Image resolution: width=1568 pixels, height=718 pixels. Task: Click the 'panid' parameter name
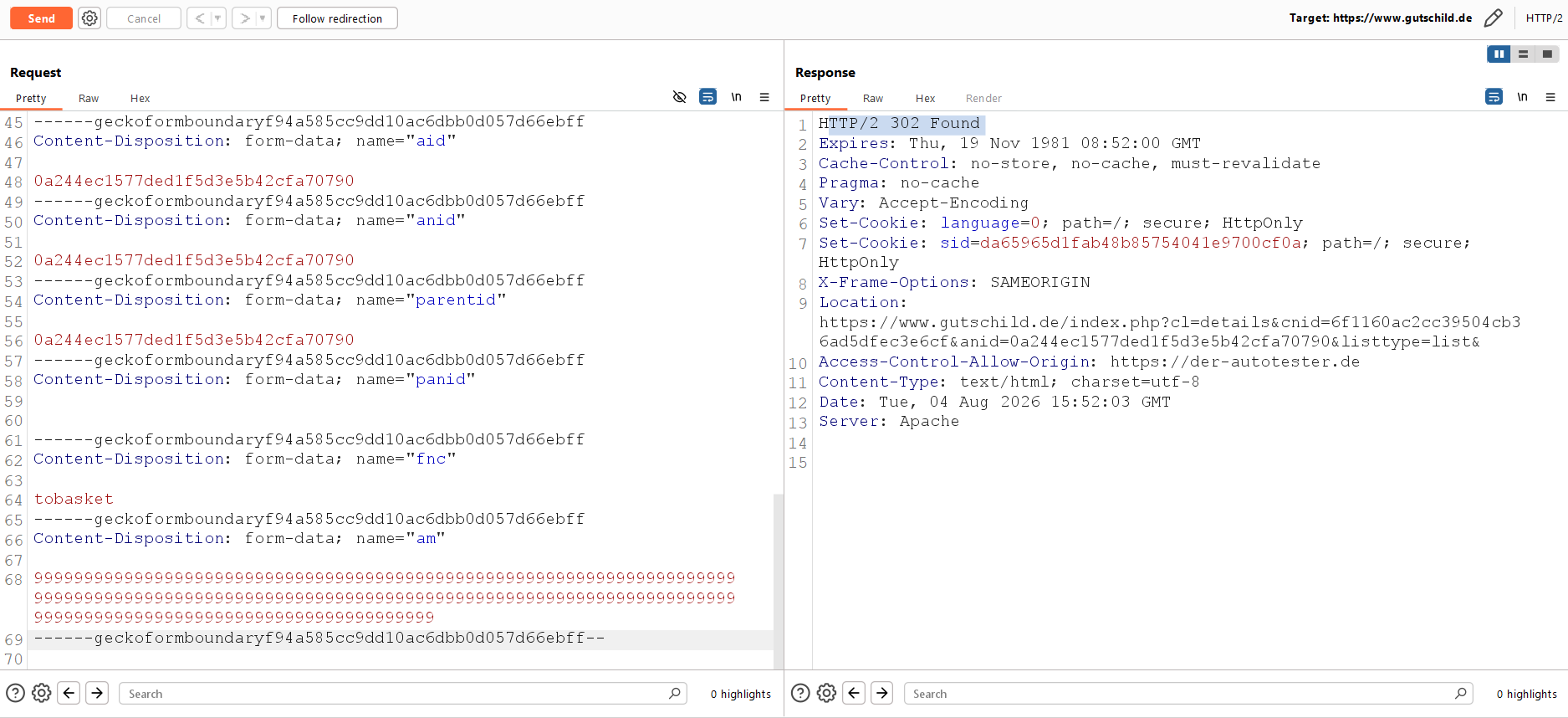[442, 379]
